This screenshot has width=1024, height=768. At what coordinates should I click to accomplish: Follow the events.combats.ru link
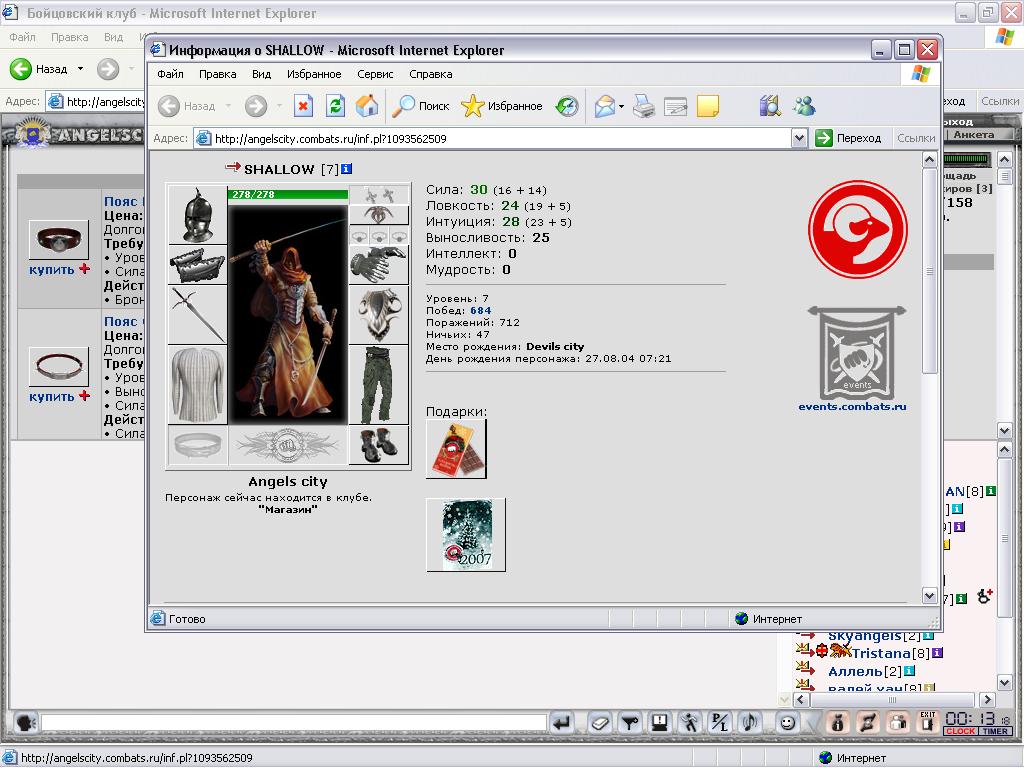point(852,406)
